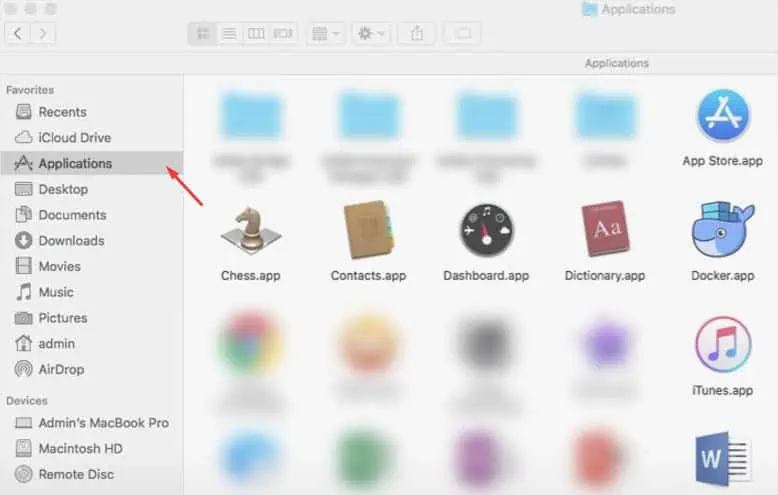Viewport: 778px width, 495px height.
Task: Click the Share toolbar button
Action: [x=417, y=33]
